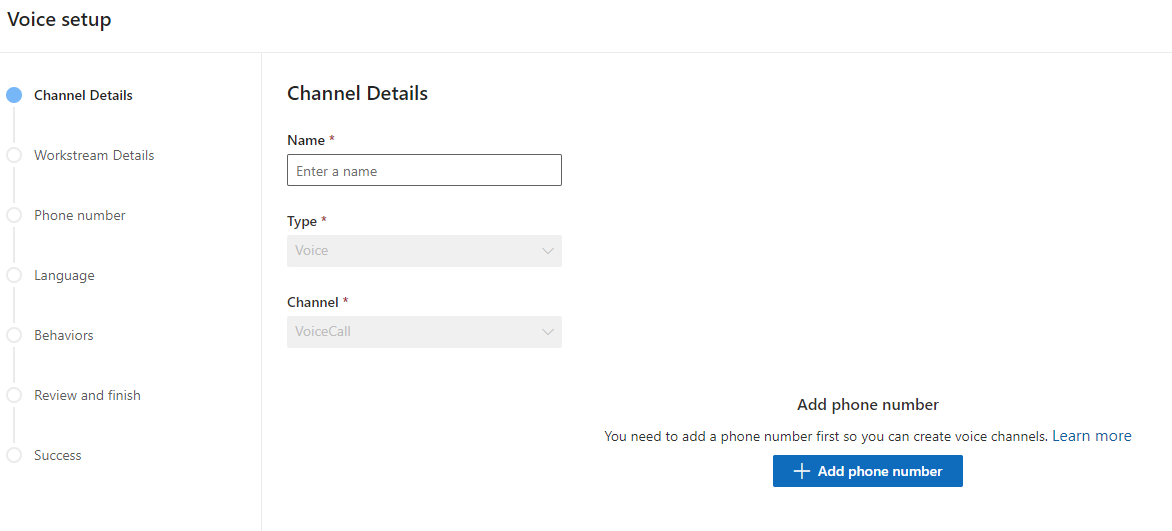This screenshot has width=1172, height=531.
Task: Click the Phone number step circle
Action: pyautogui.click(x=14, y=215)
